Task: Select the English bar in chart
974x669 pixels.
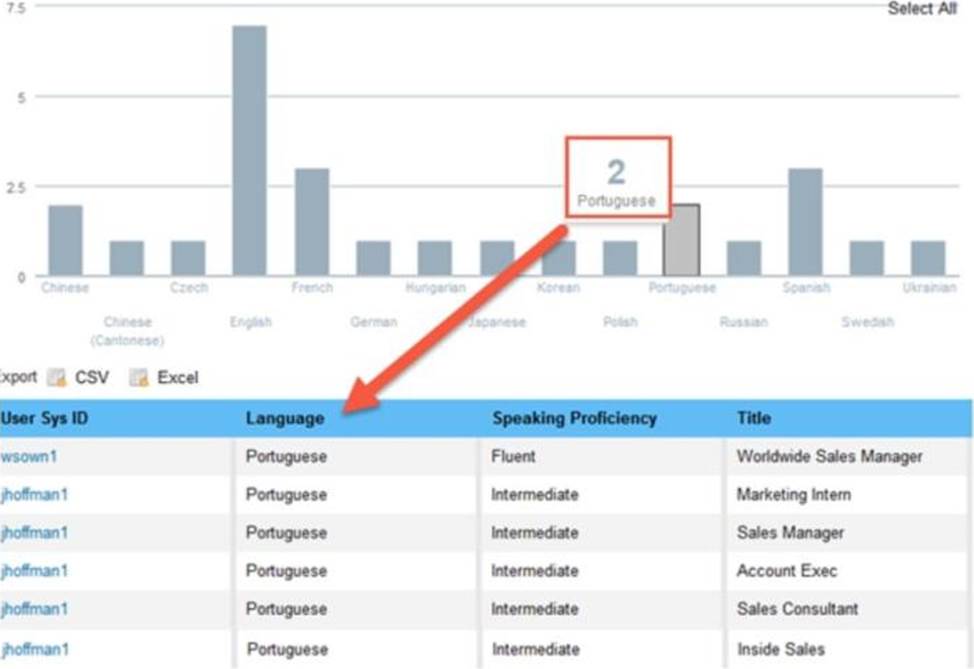Action: (250, 151)
